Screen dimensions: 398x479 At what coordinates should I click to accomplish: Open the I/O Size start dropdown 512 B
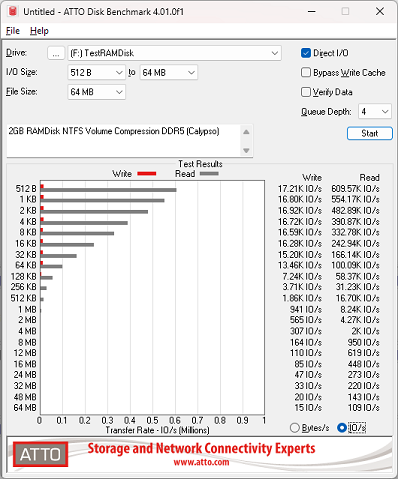click(96, 72)
